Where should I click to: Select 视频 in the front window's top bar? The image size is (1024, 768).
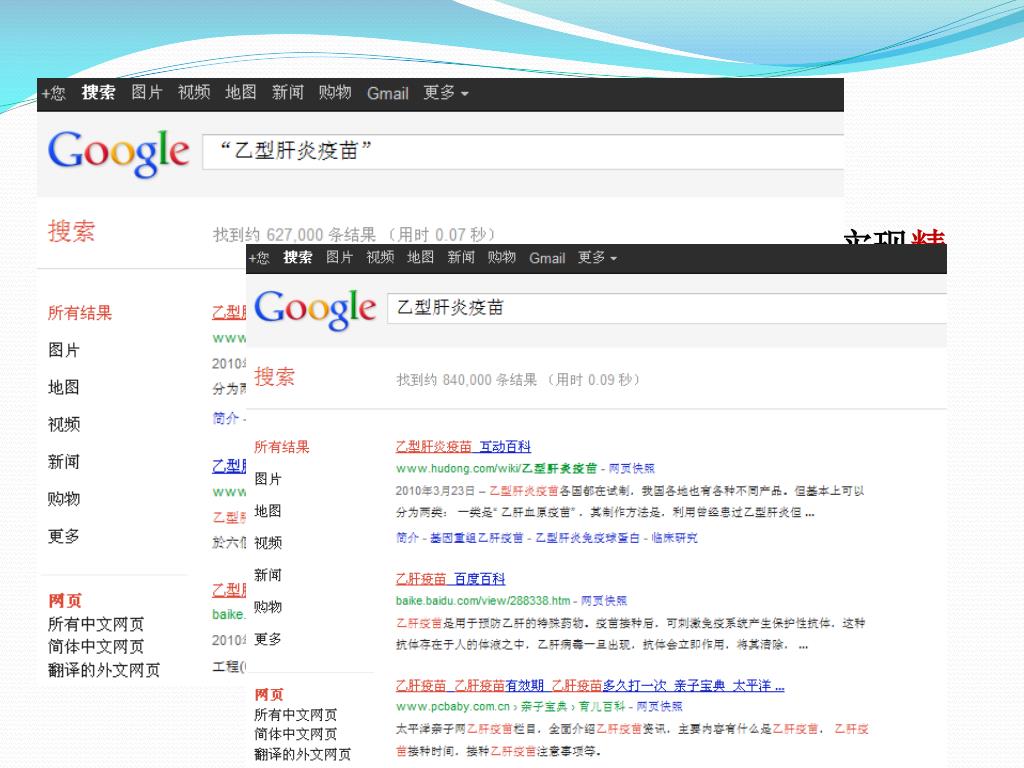pos(380,258)
